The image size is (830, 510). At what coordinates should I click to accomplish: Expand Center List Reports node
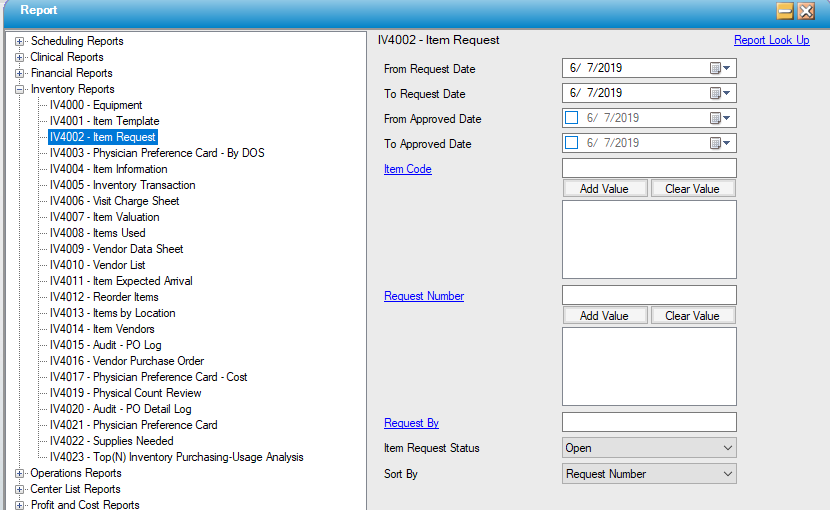(20, 489)
